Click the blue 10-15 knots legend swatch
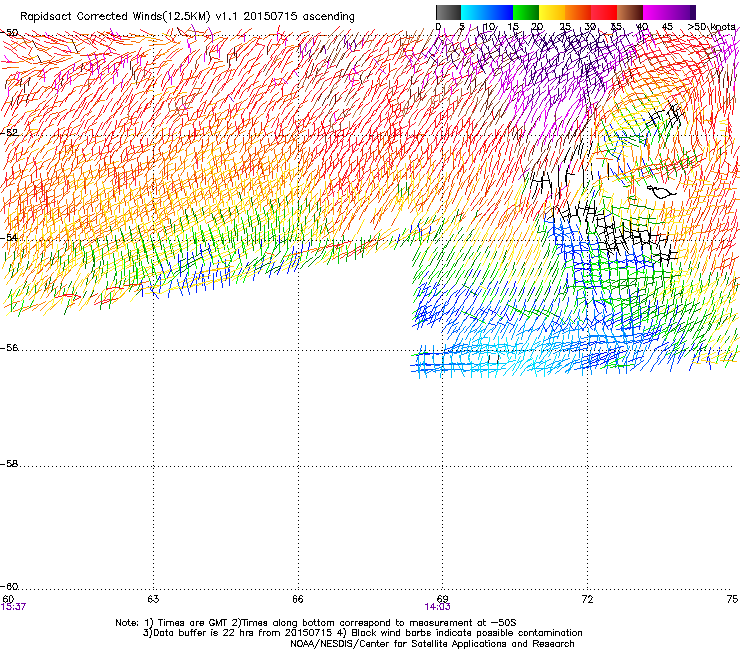 click(500, 12)
